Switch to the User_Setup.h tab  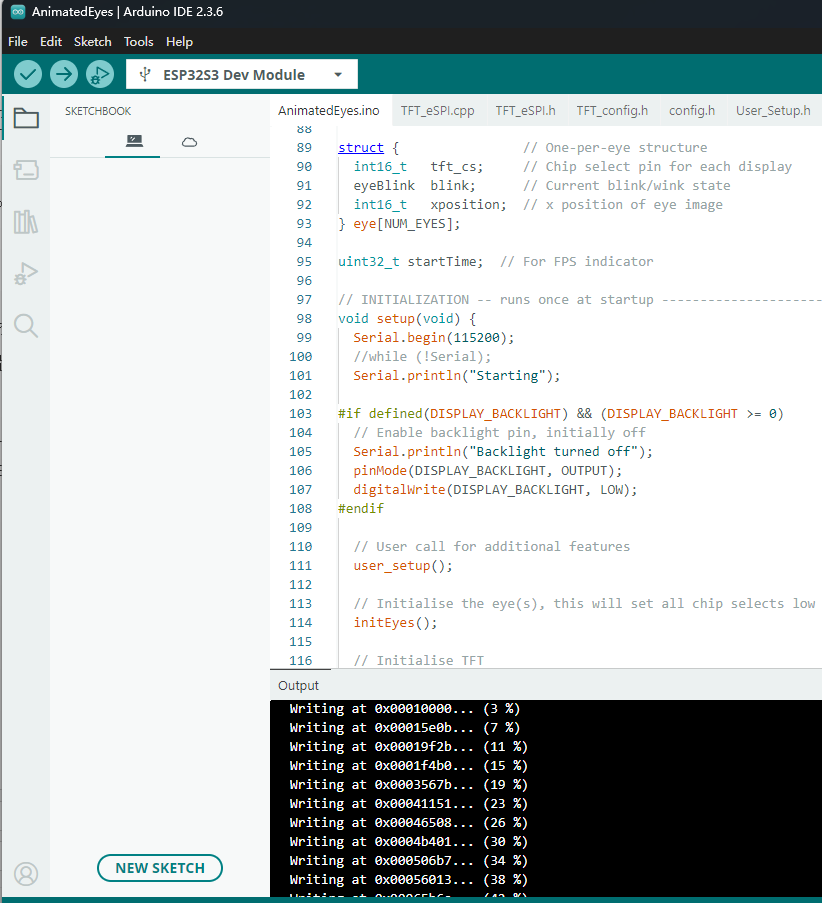click(x=773, y=111)
